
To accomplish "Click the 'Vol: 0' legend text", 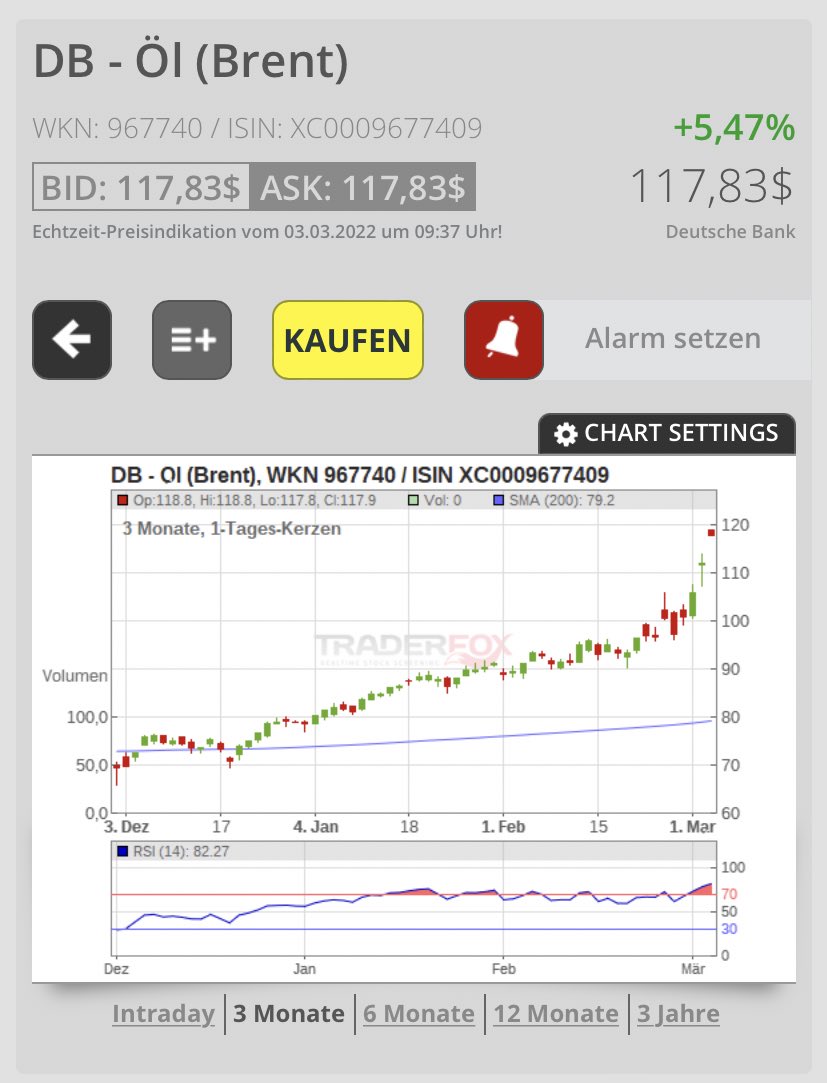I will (x=442, y=500).
